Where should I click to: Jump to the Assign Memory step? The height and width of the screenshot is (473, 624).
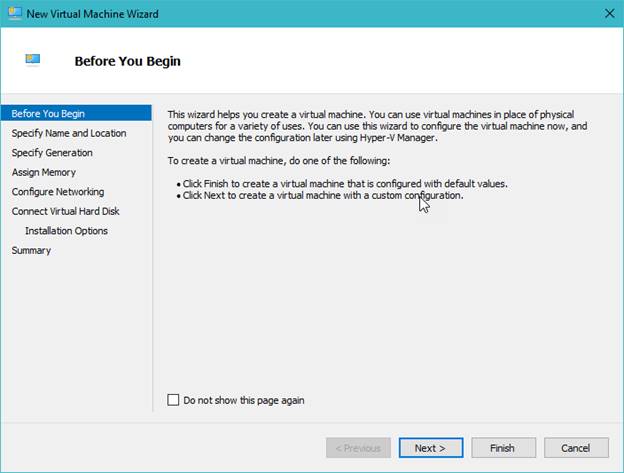(x=44, y=172)
